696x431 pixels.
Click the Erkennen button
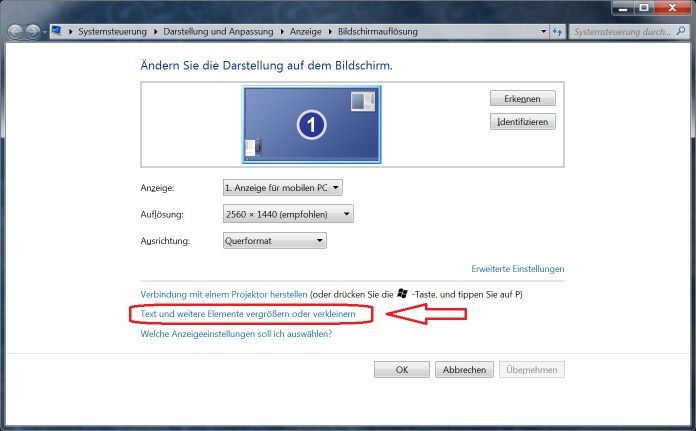point(522,99)
